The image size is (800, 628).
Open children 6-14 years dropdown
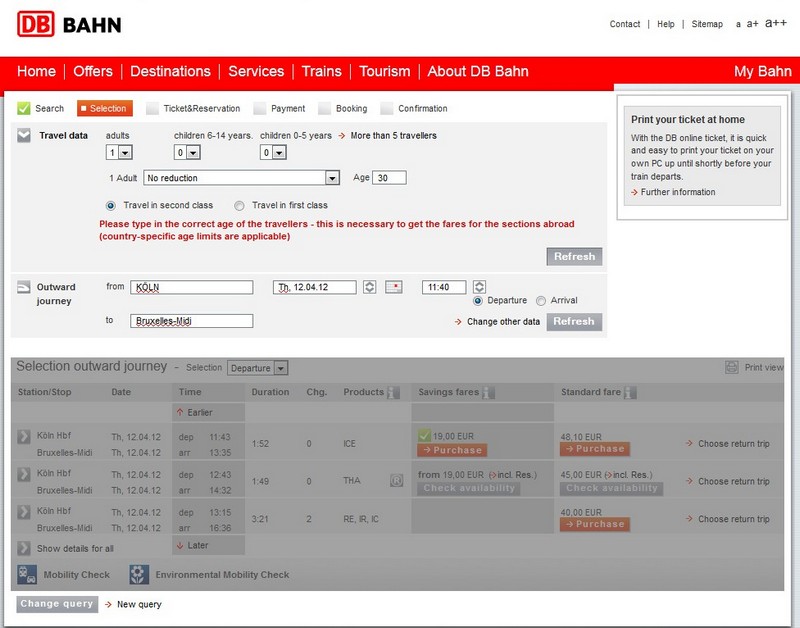[x=187, y=152]
